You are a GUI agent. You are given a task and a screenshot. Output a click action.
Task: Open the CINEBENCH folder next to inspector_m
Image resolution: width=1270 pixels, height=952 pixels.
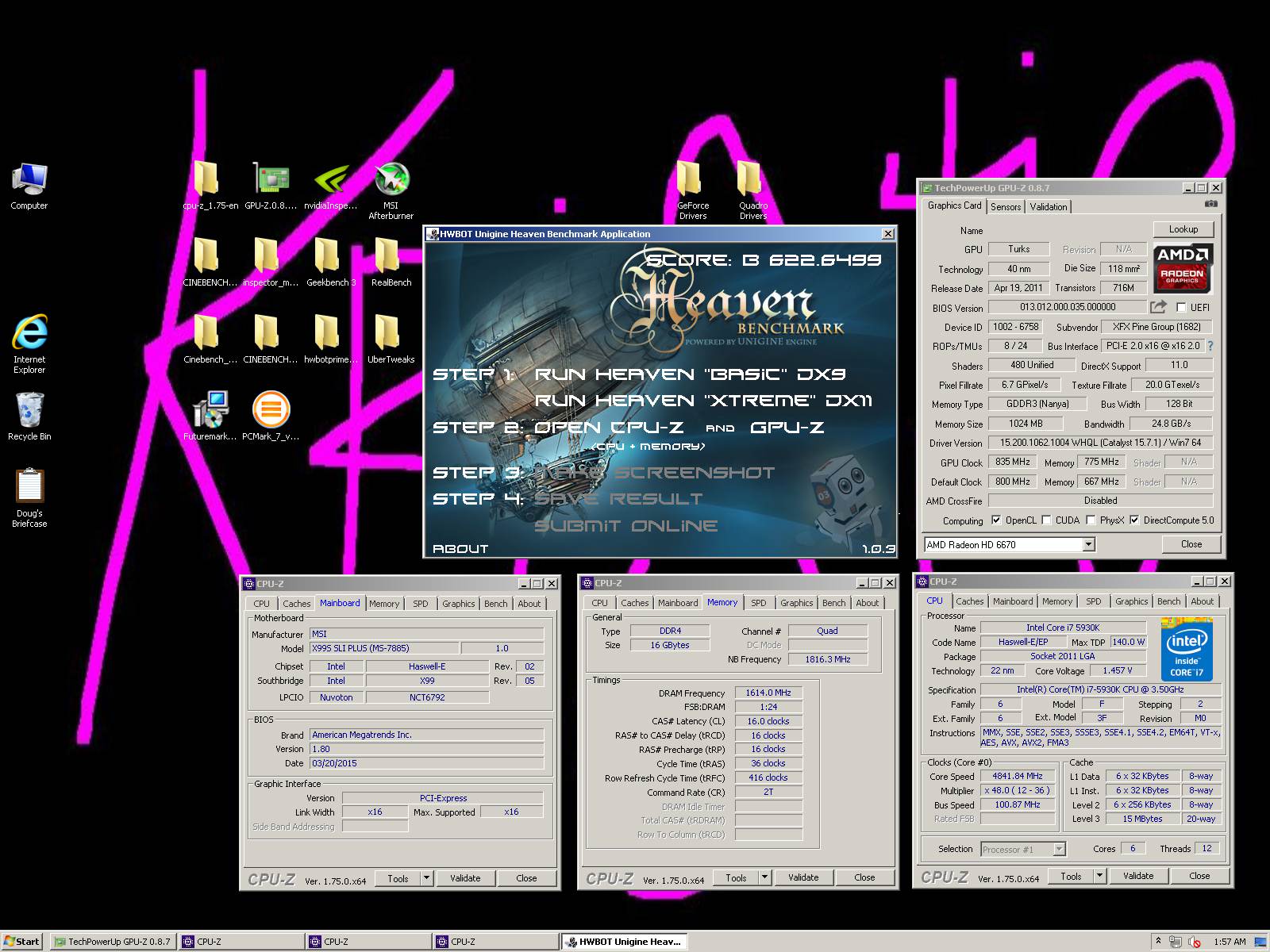pyautogui.click(x=209, y=263)
